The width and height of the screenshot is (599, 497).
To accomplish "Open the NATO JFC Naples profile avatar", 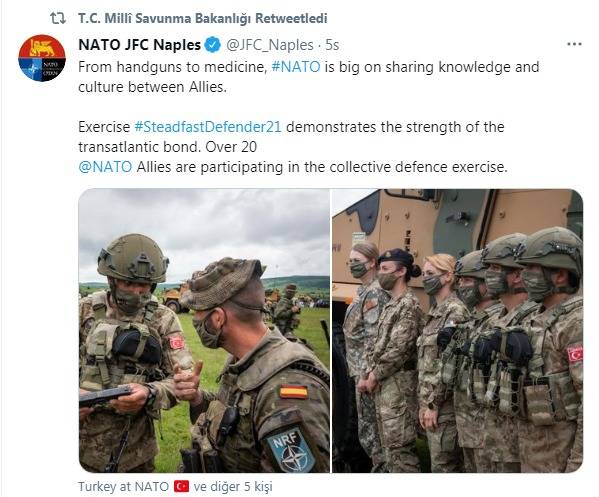I will (42, 58).
